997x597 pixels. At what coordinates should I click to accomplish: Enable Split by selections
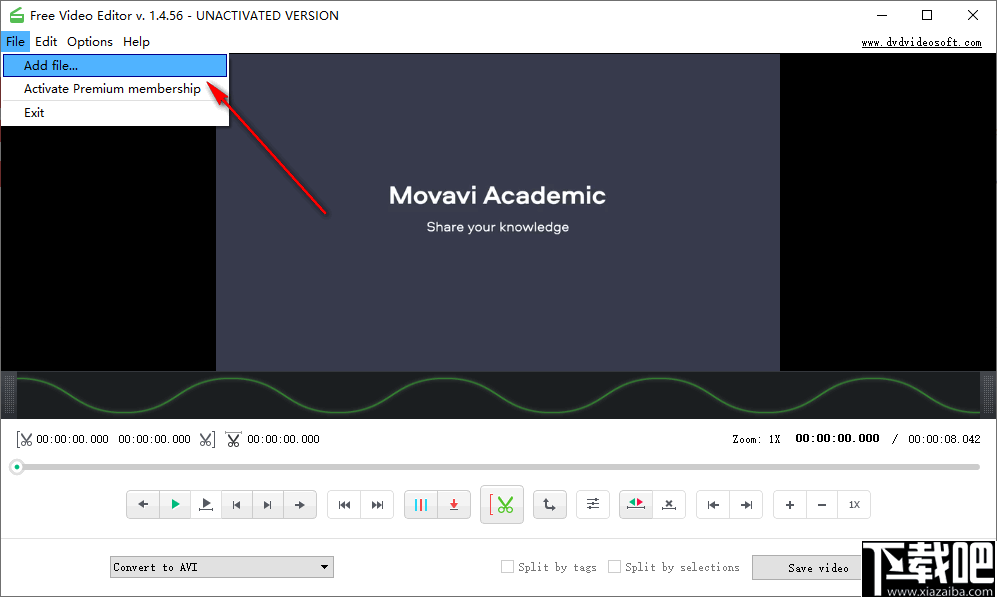(615, 566)
